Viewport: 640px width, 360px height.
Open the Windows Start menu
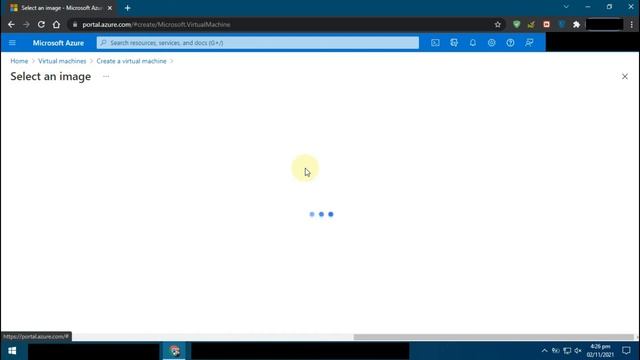12,351
